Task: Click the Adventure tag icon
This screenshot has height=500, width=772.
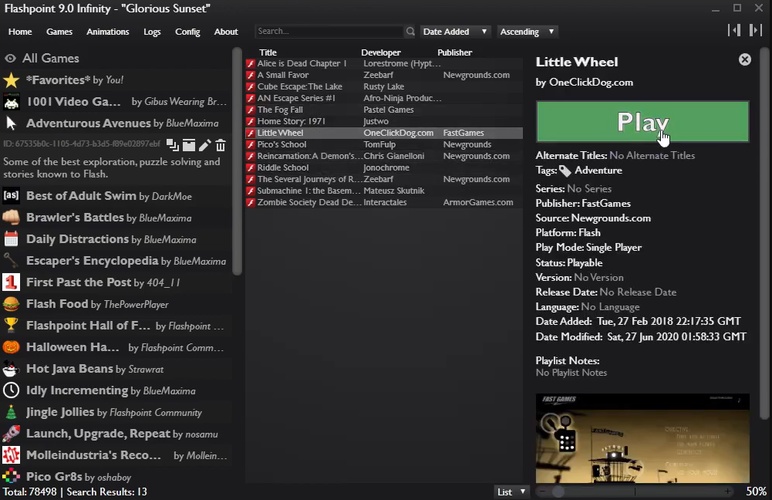Action: coord(565,171)
